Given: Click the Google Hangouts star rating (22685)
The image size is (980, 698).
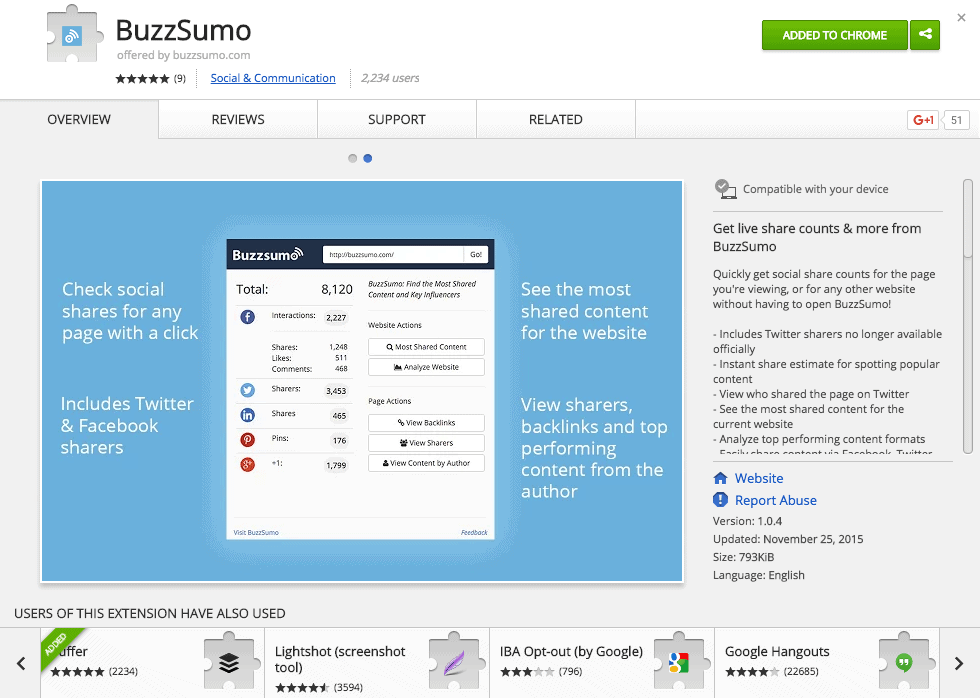Looking at the screenshot, I should click(x=752, y=672).
